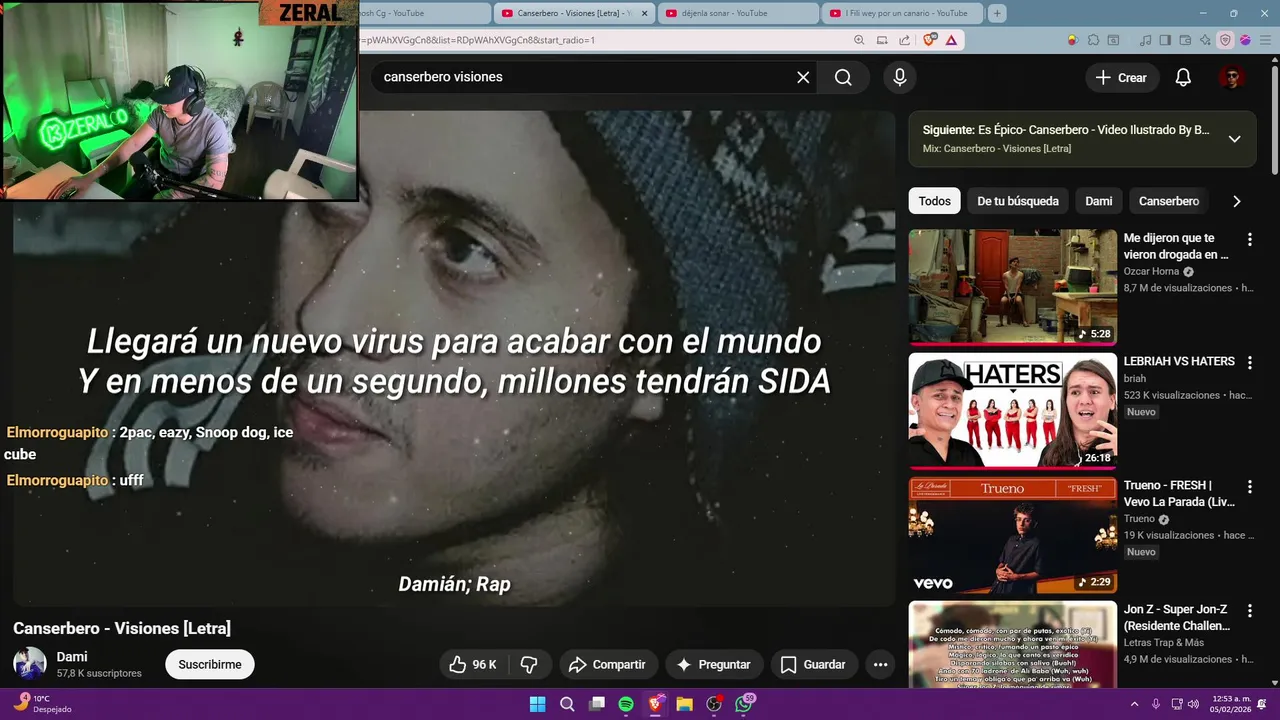Close the 'Canserbero - Visiones [Letra]' browser tab

tap(644, 13)
